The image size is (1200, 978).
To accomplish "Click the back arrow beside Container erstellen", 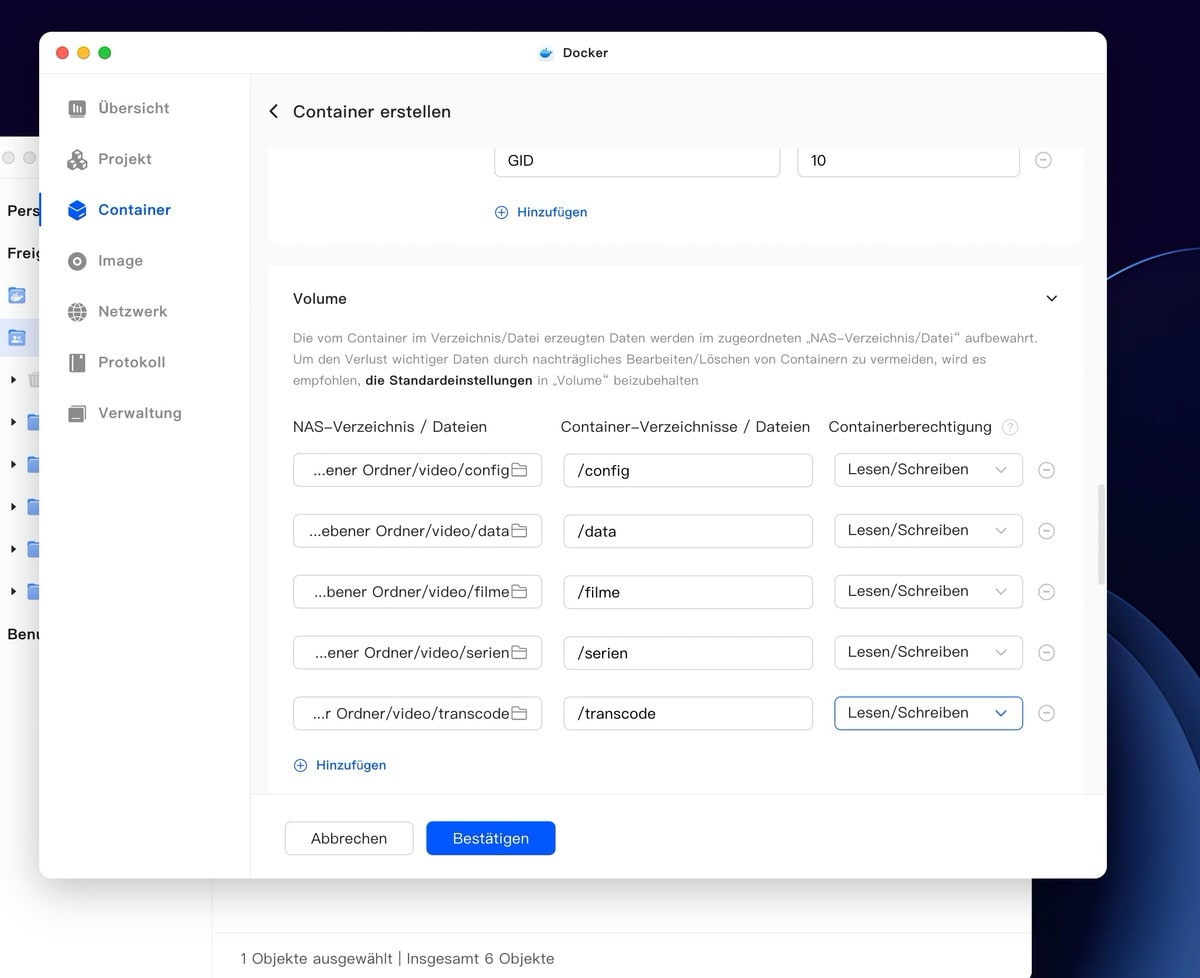I will [274, 112].
